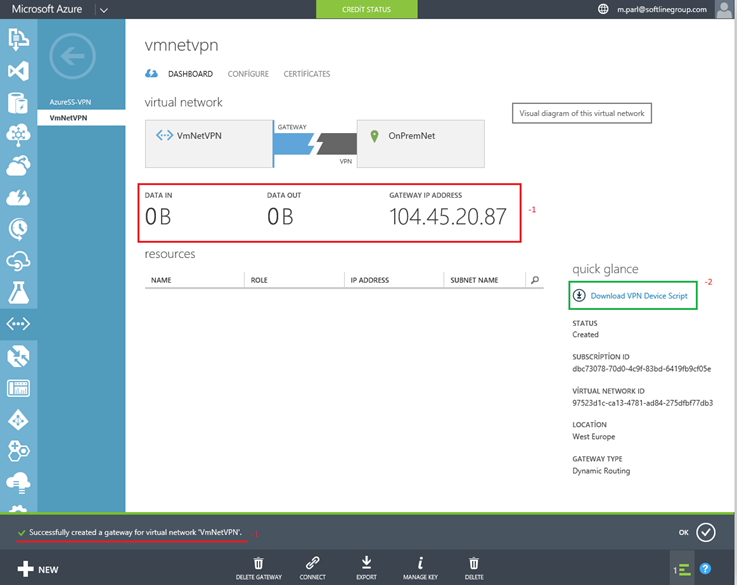Open the Traffic Manager arrows sidebar icon
This screenshot has width=737, height=585.
pyautogui.click(x=18, y=356)
